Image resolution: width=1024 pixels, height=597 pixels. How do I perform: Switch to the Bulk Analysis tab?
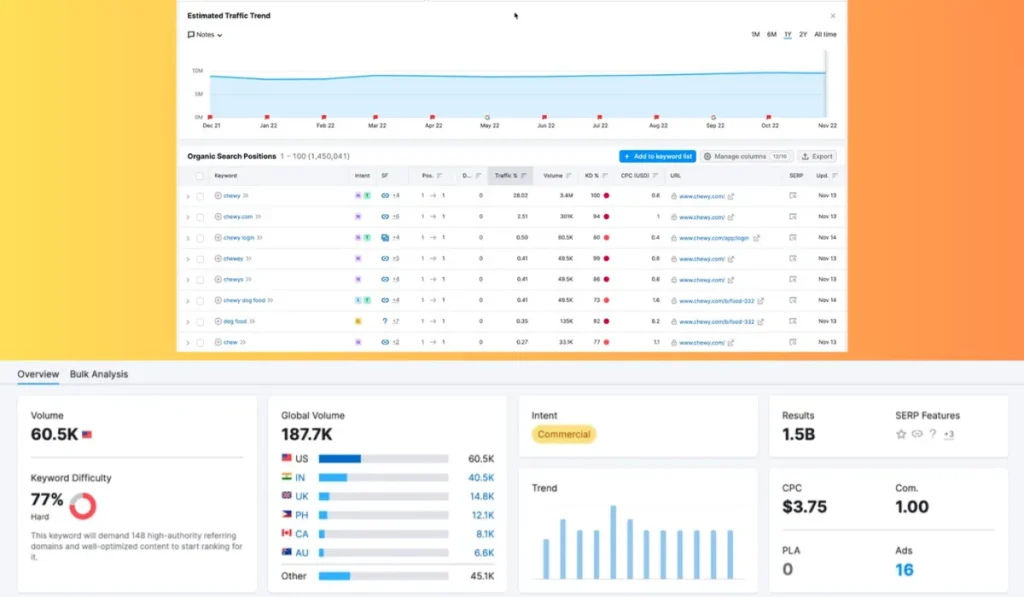click(99, 374)
